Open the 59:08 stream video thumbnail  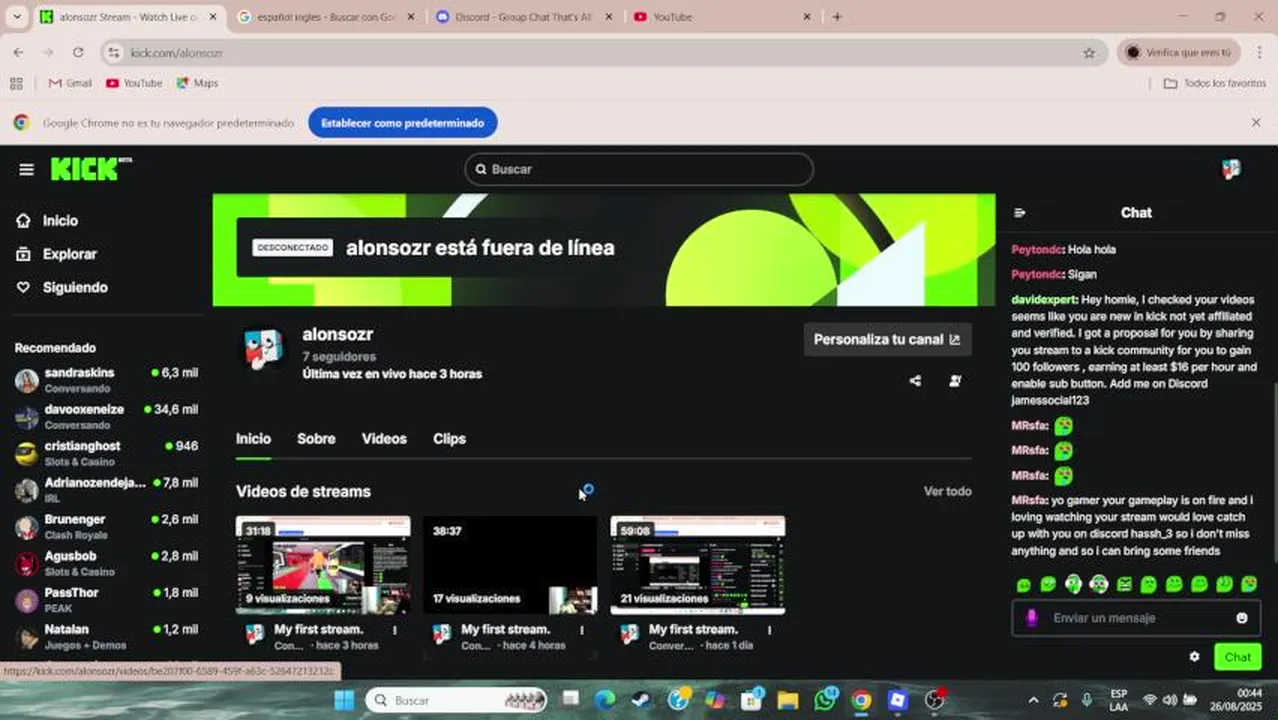point(697,565)
